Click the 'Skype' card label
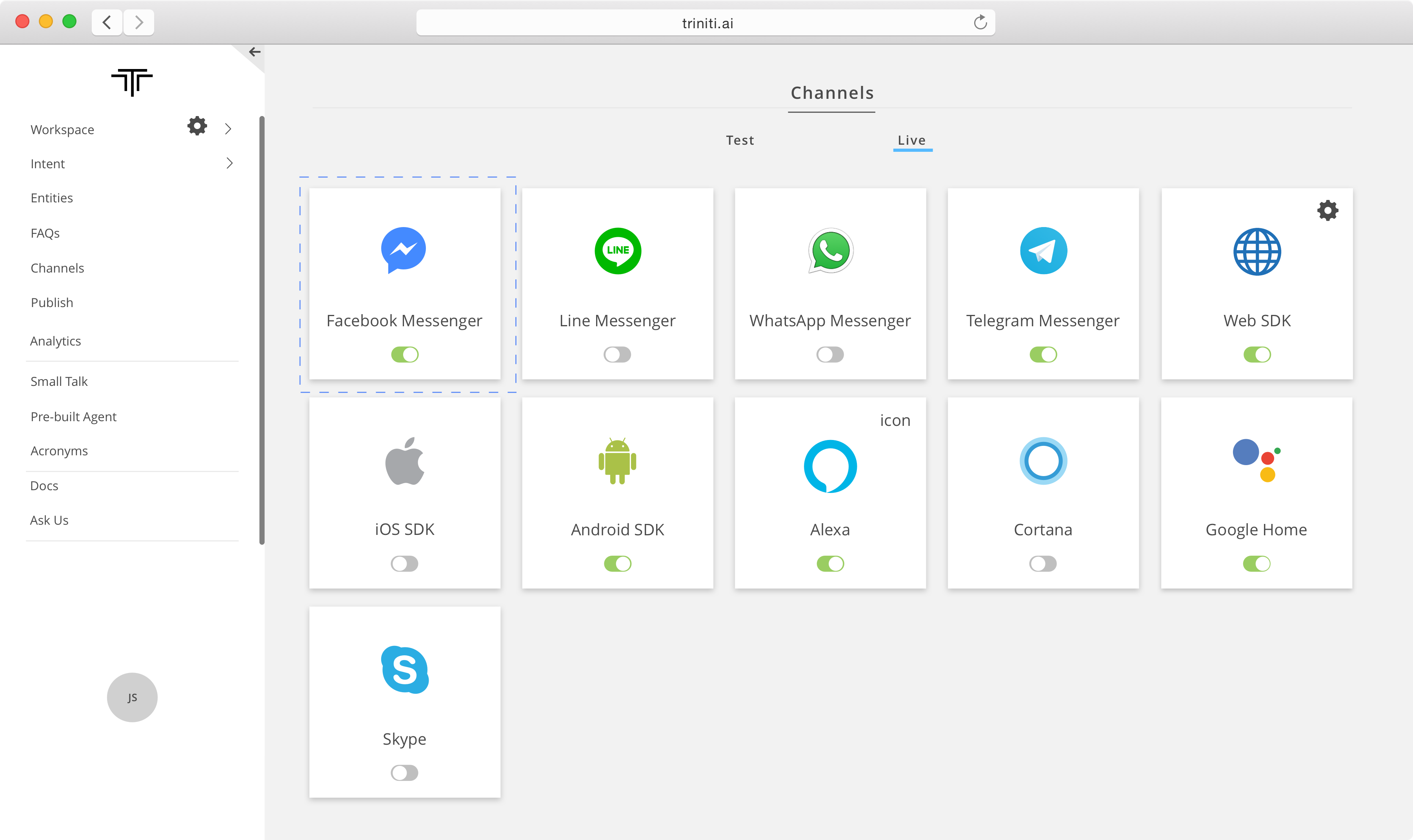 tap(404, 739)
